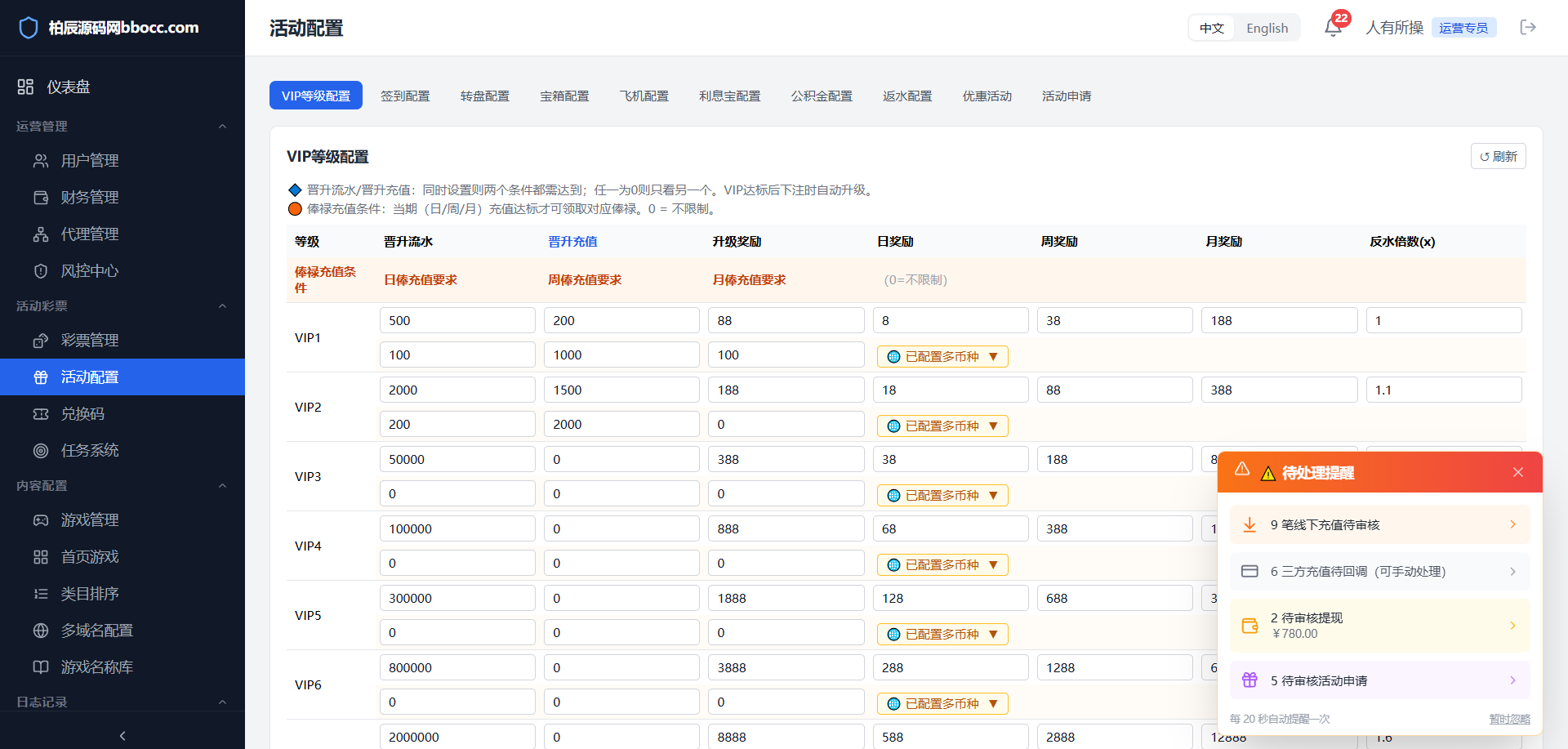
Task: Open VIP4 已配置多币种 dropdown
Action: click(x=942, y=564)
